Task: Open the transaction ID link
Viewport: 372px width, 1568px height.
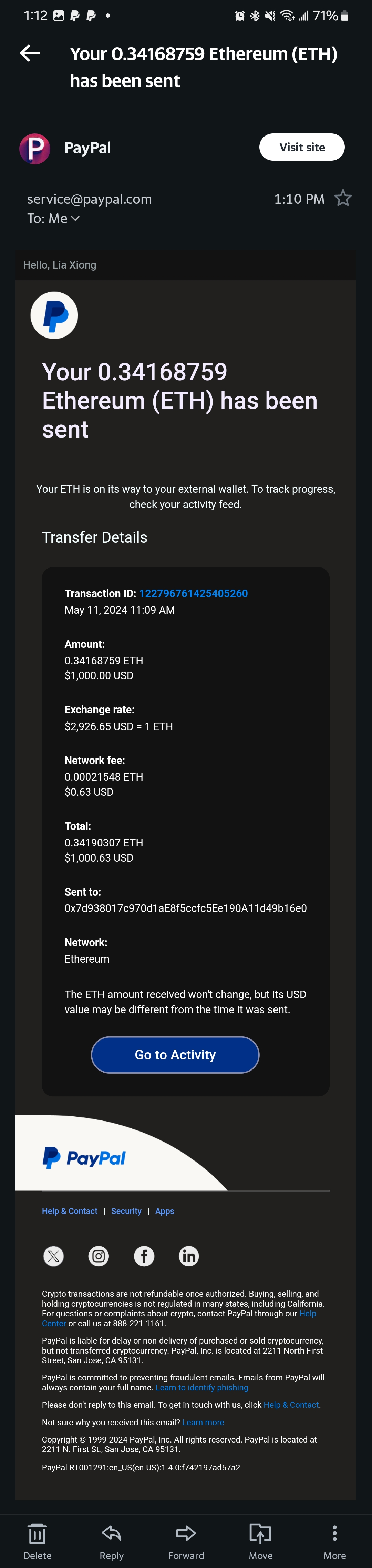Action: [193, 593]
